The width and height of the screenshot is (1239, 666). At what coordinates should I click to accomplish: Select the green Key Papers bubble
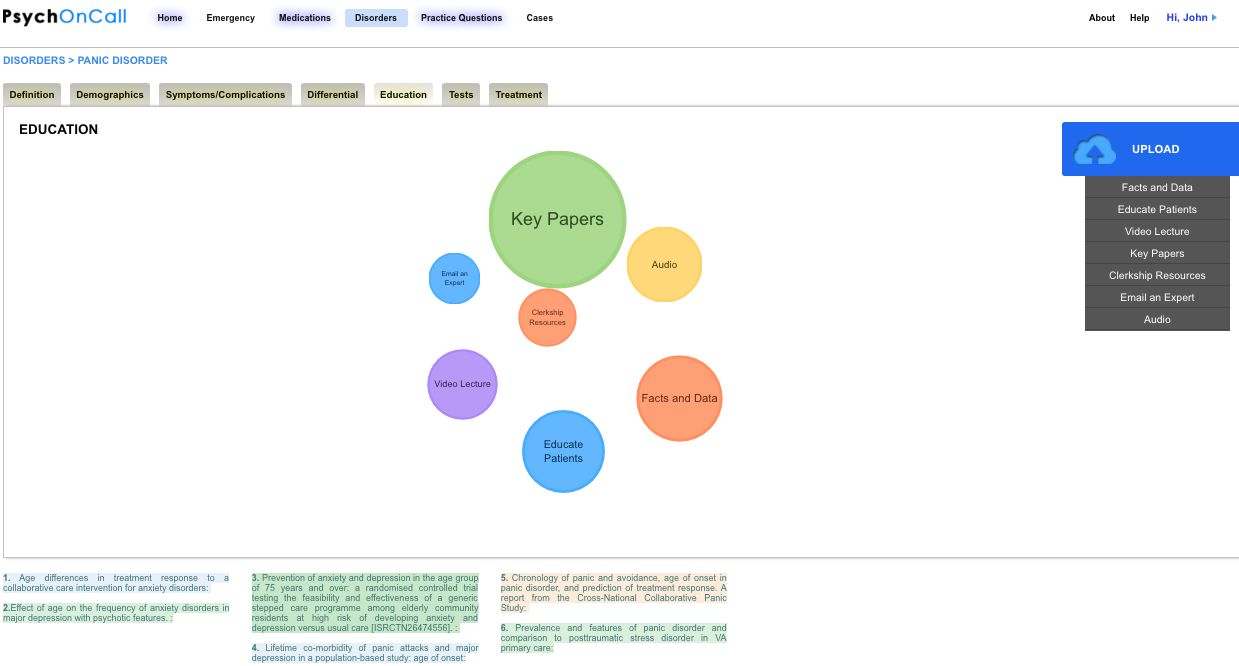557,219
